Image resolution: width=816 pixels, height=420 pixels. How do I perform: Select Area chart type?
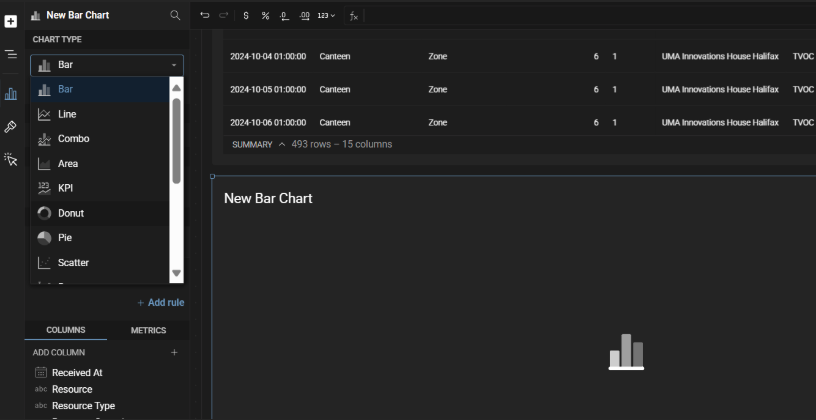tap(100, 163)
